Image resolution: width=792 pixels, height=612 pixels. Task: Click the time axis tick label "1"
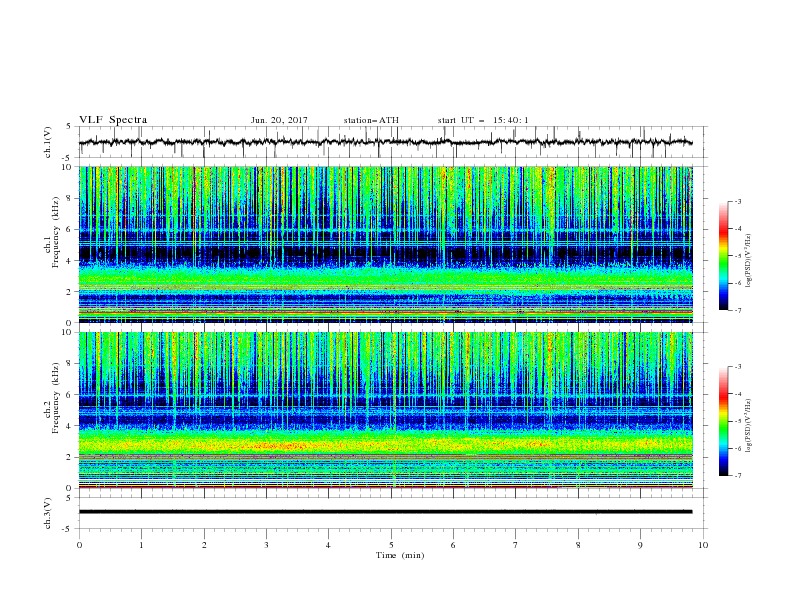click(x=141, y=545)
